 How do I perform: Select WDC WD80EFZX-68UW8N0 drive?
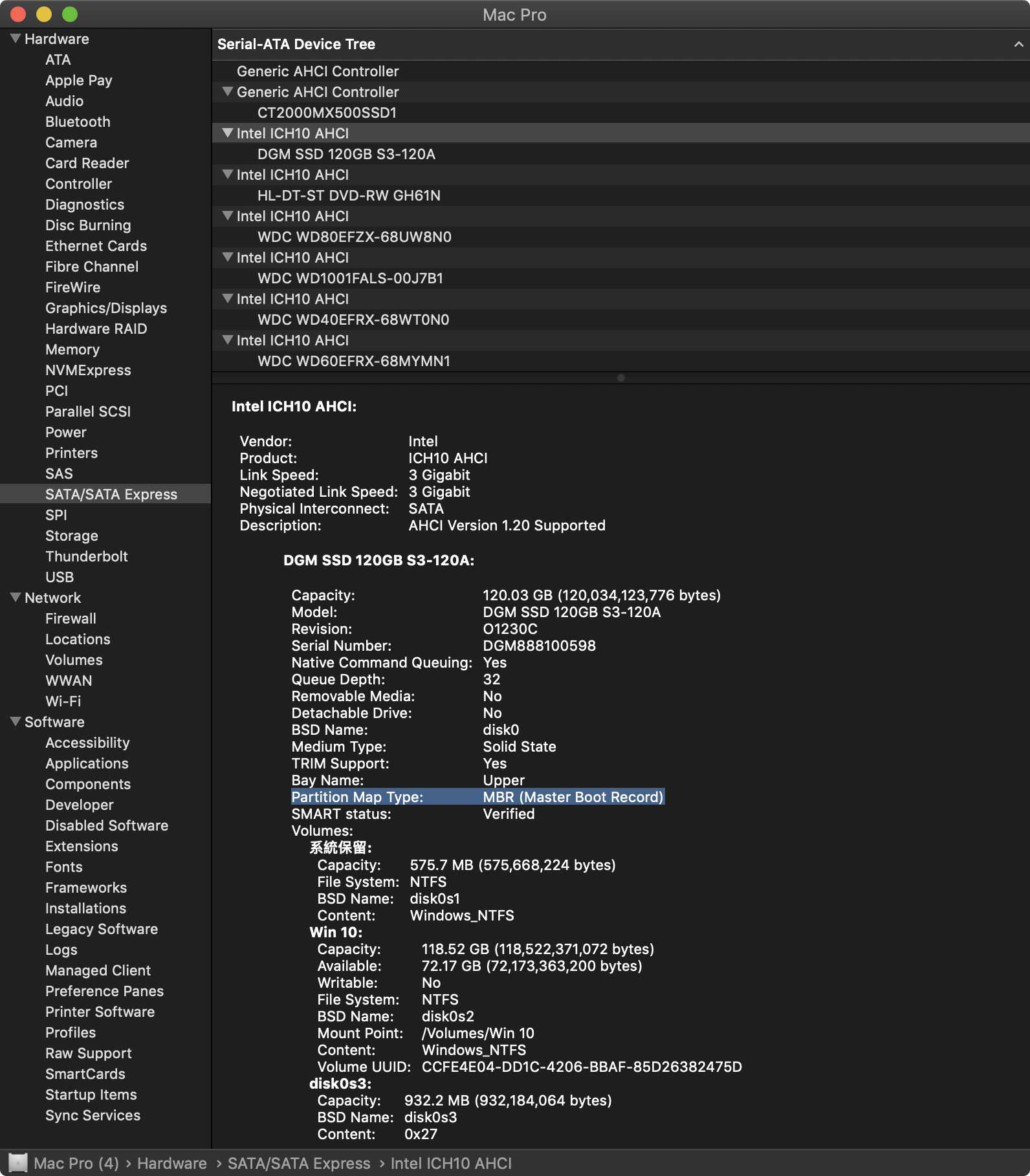621,237
